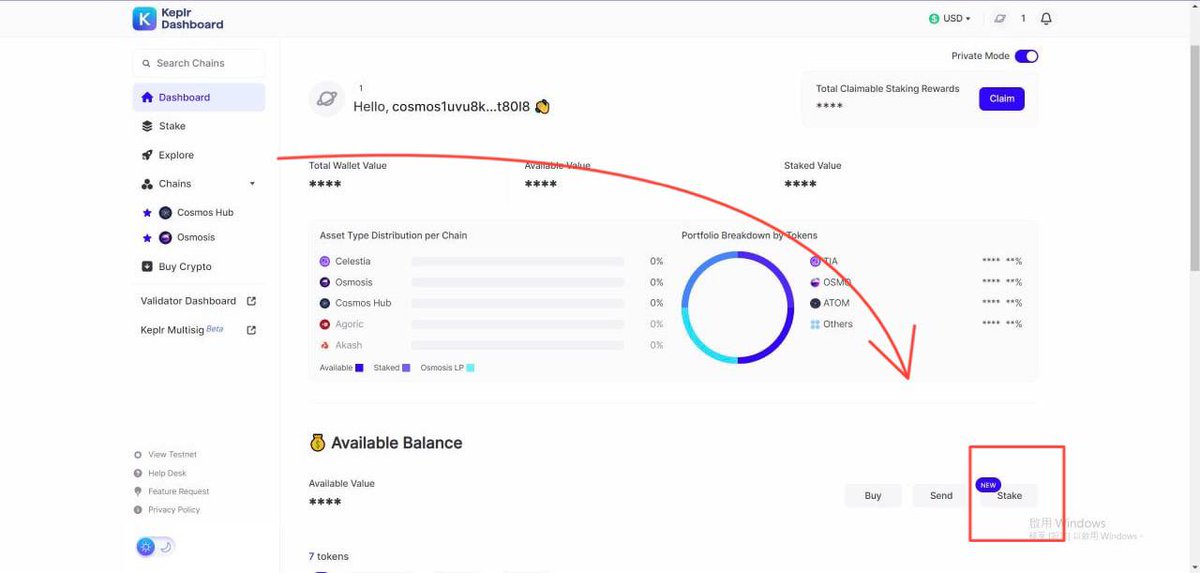
Task: Open View Testnet link
Action: click(x=172, y=454)
